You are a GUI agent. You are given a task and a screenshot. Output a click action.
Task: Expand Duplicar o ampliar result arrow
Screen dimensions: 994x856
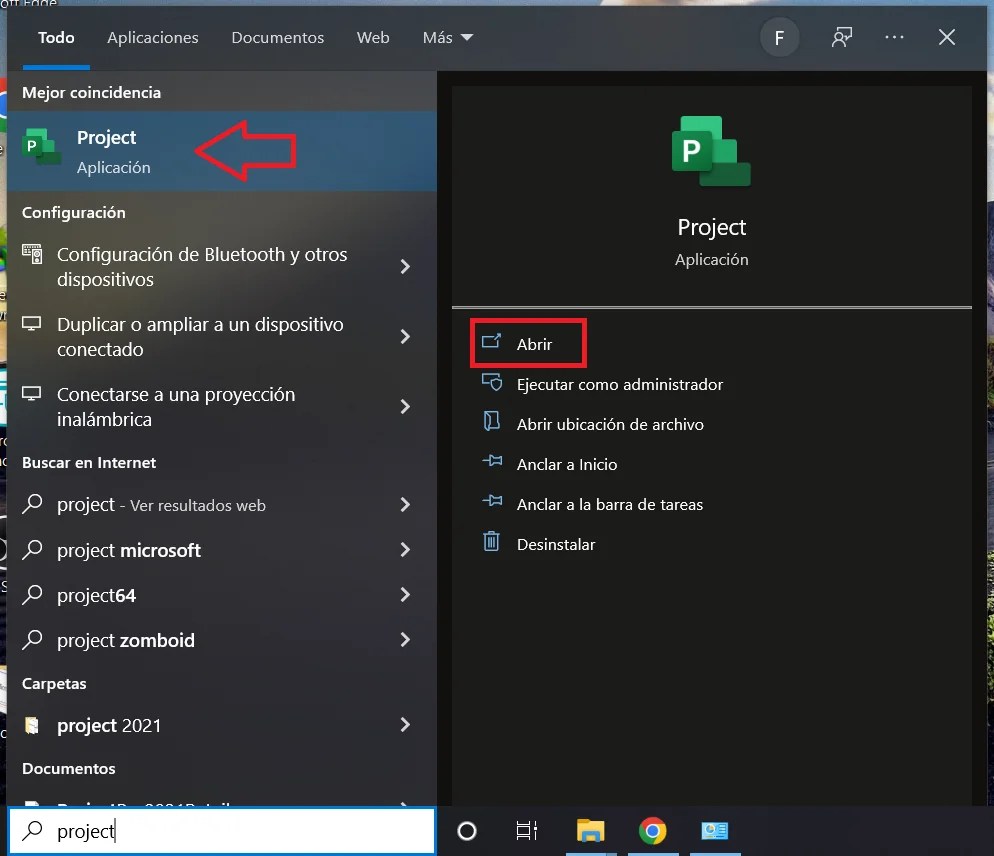406,337
